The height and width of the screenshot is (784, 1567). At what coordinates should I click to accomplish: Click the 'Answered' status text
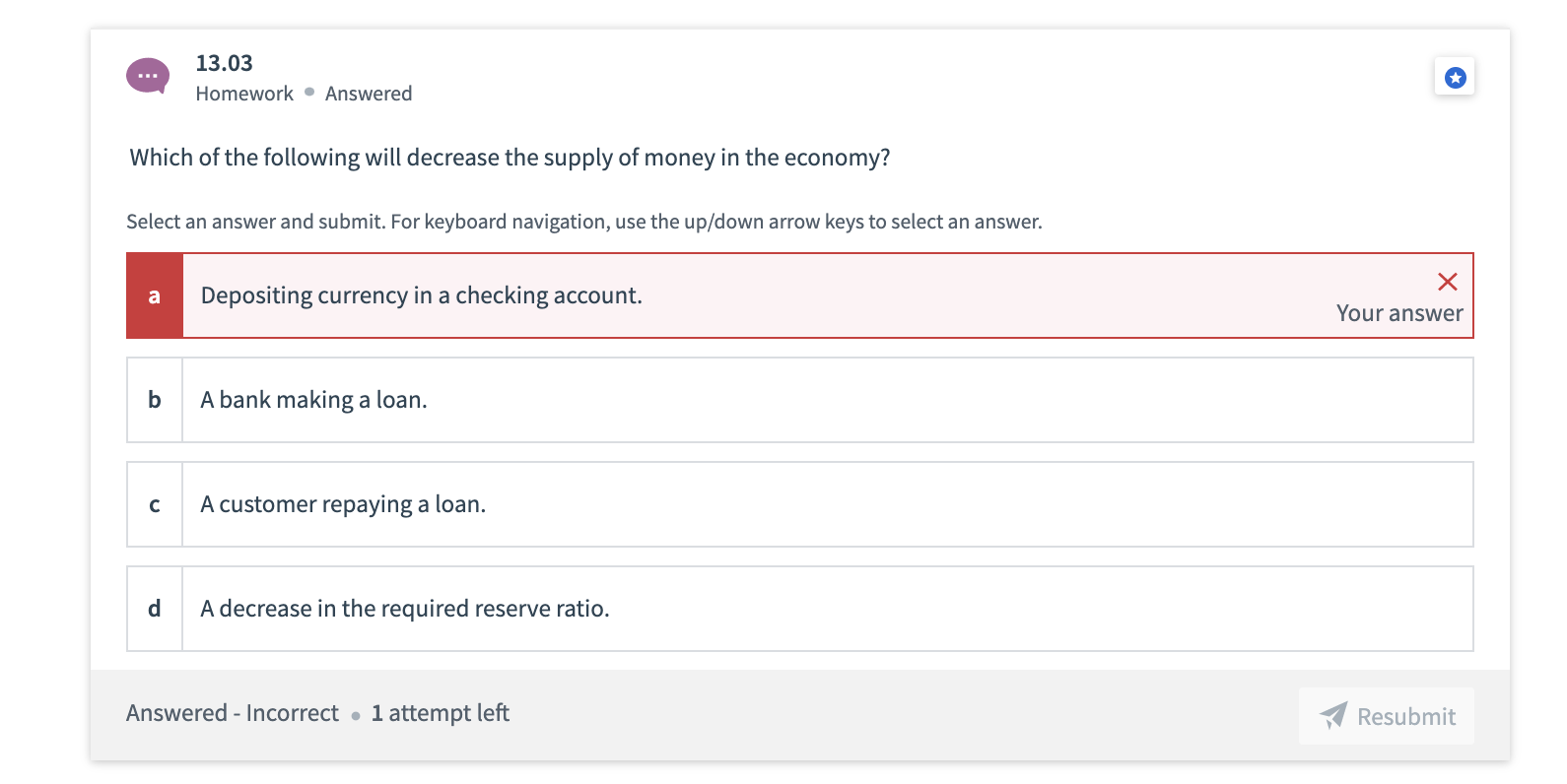point(369,94)
